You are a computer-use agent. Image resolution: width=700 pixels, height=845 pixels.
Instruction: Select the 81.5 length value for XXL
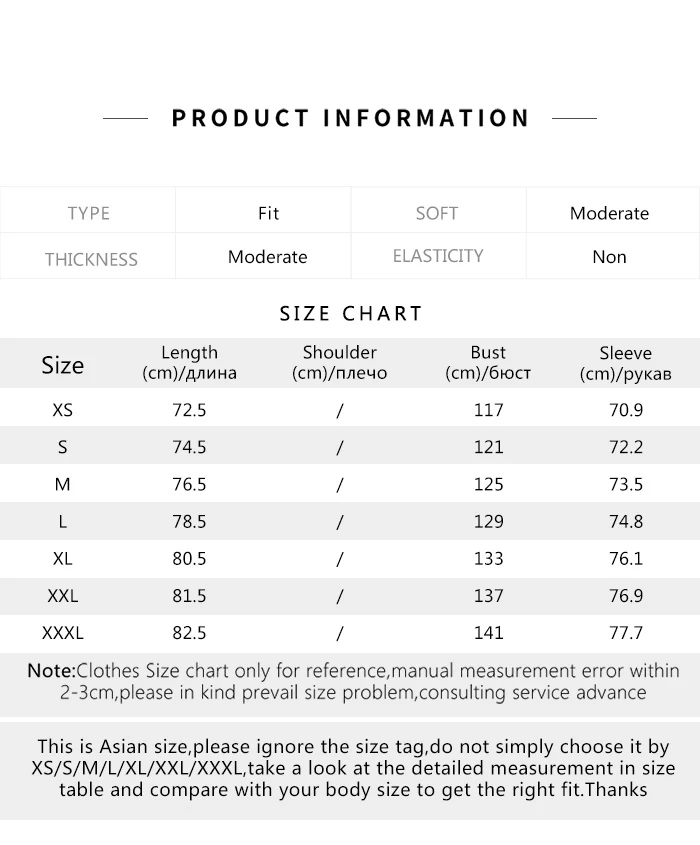189,596
